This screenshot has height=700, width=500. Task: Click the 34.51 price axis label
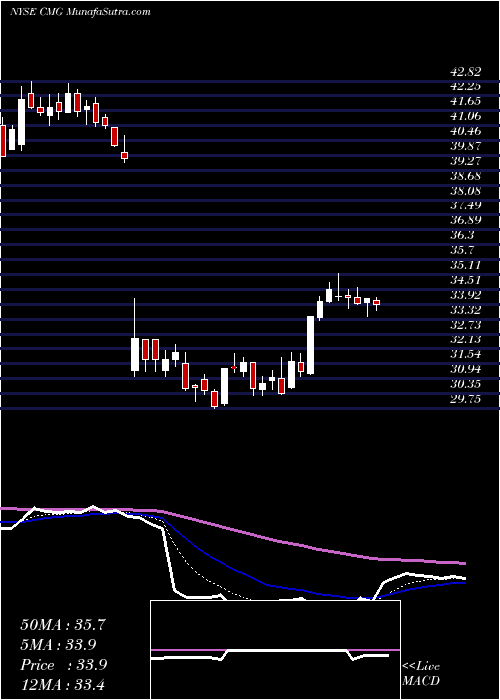465,280
